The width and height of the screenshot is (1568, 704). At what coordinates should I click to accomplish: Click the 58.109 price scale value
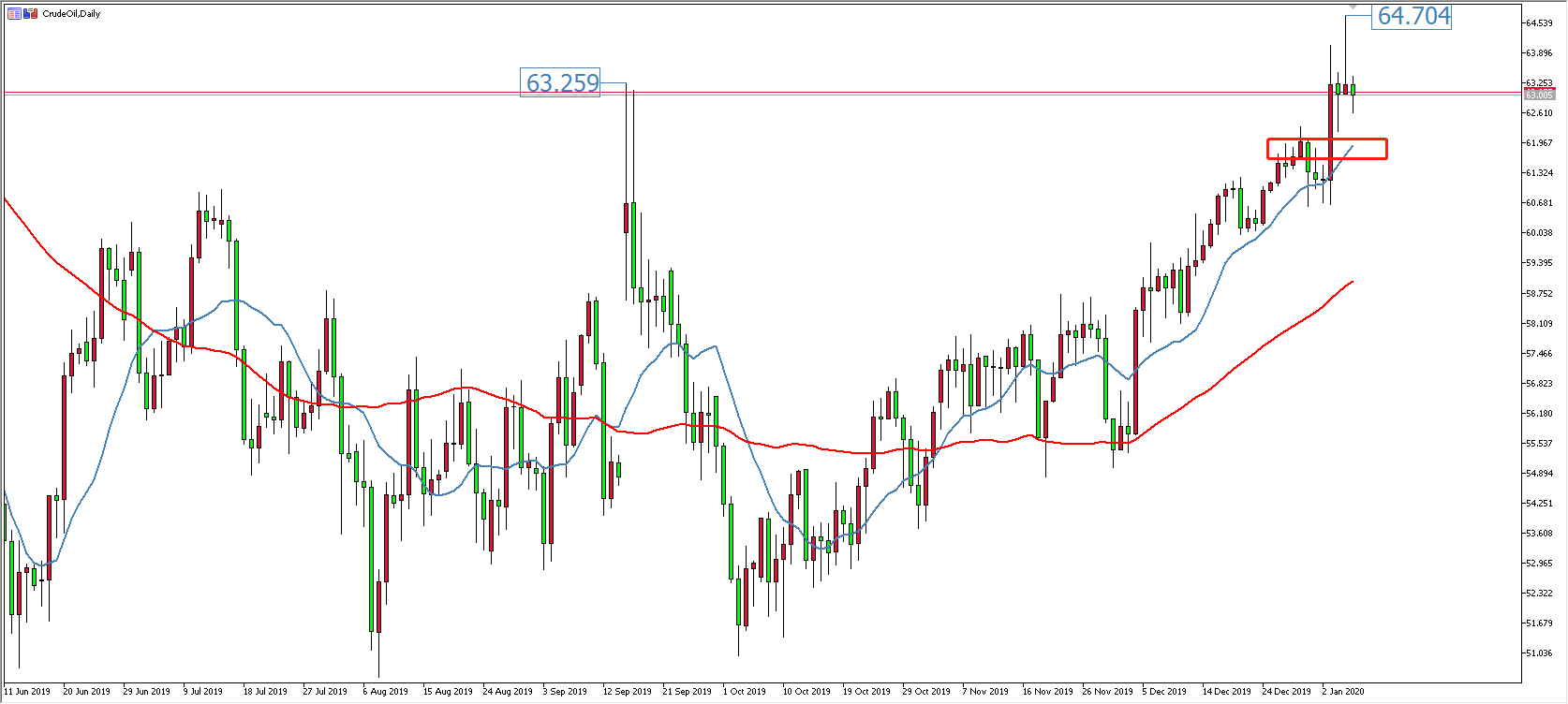point(1540,324)
